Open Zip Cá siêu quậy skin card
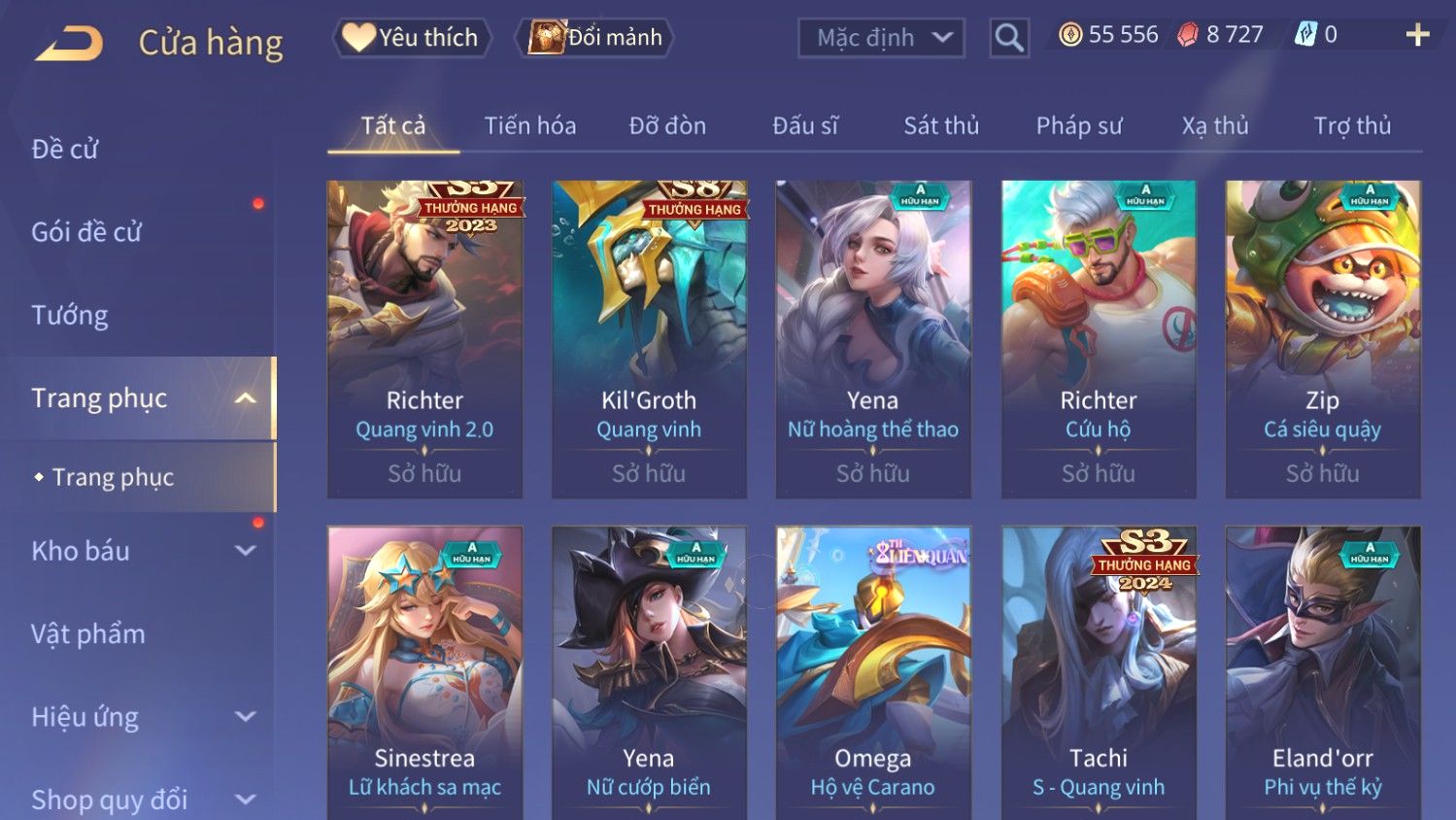The height and width of the screenshot is (820, 1456). click(x=1323, y=339)
